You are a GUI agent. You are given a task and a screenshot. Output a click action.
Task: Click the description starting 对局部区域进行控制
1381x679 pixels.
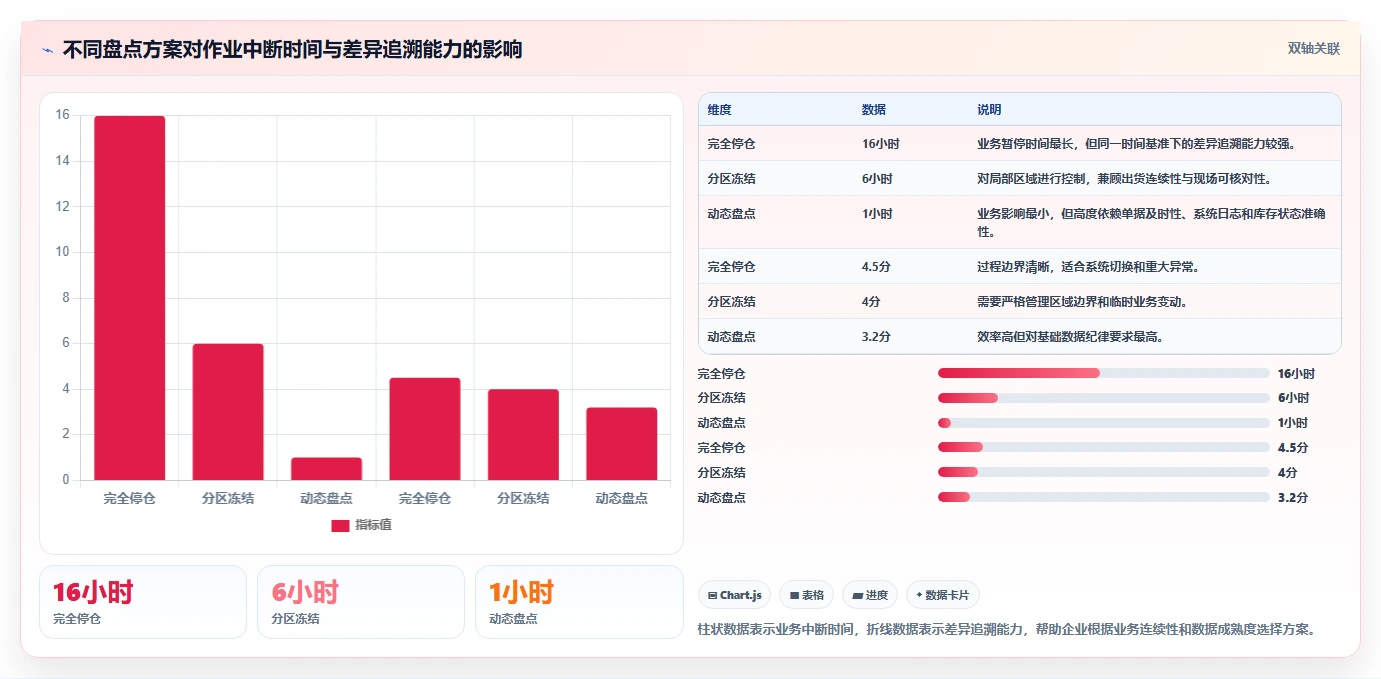coord(1124,179)
